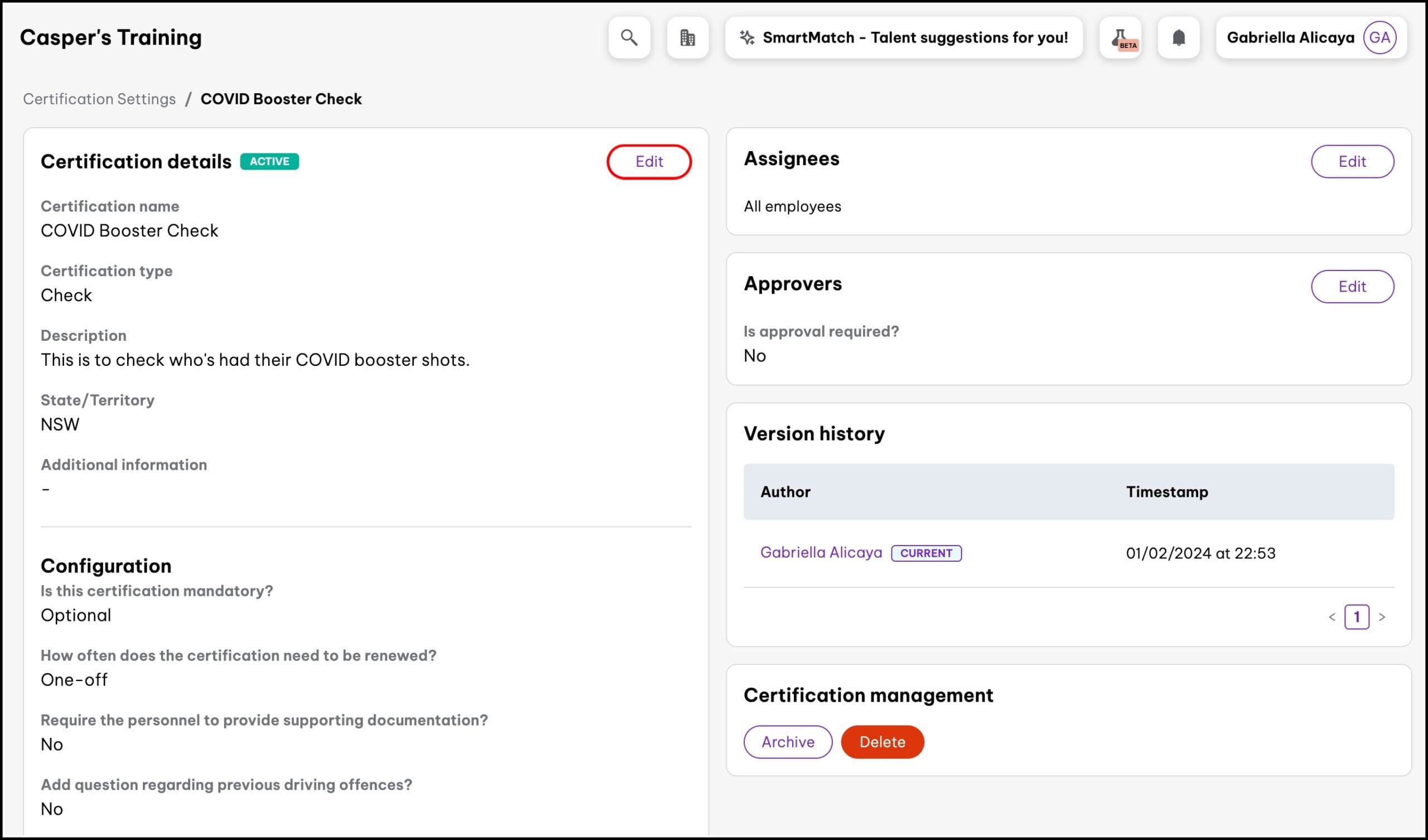Click the Casper's Training title
Viewport: 1428px width, 840px height.
(x=110, y=37)
